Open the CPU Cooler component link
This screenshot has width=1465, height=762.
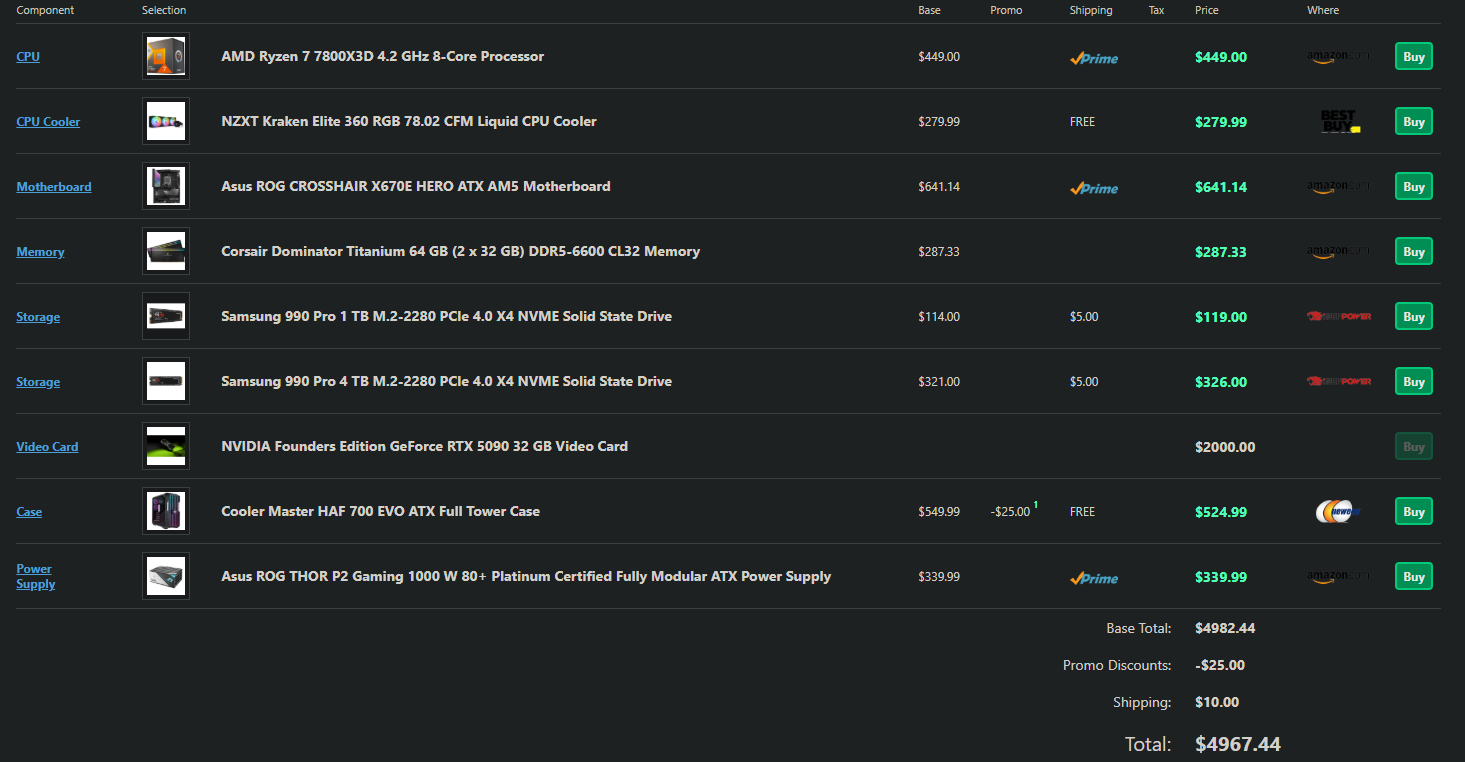coord(48,122)
